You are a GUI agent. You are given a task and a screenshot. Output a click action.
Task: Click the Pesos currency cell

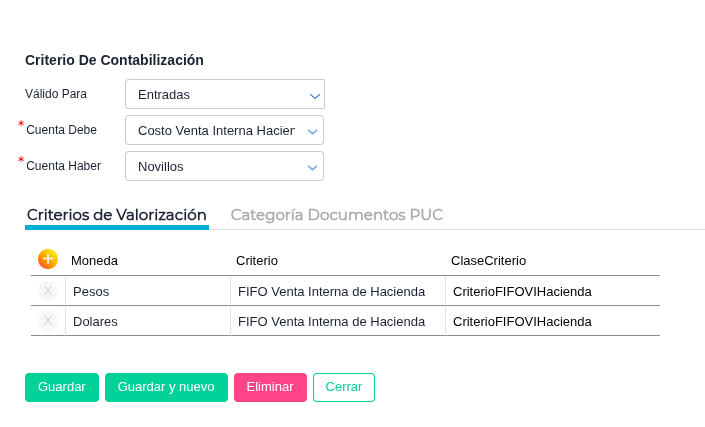[147, 291]
